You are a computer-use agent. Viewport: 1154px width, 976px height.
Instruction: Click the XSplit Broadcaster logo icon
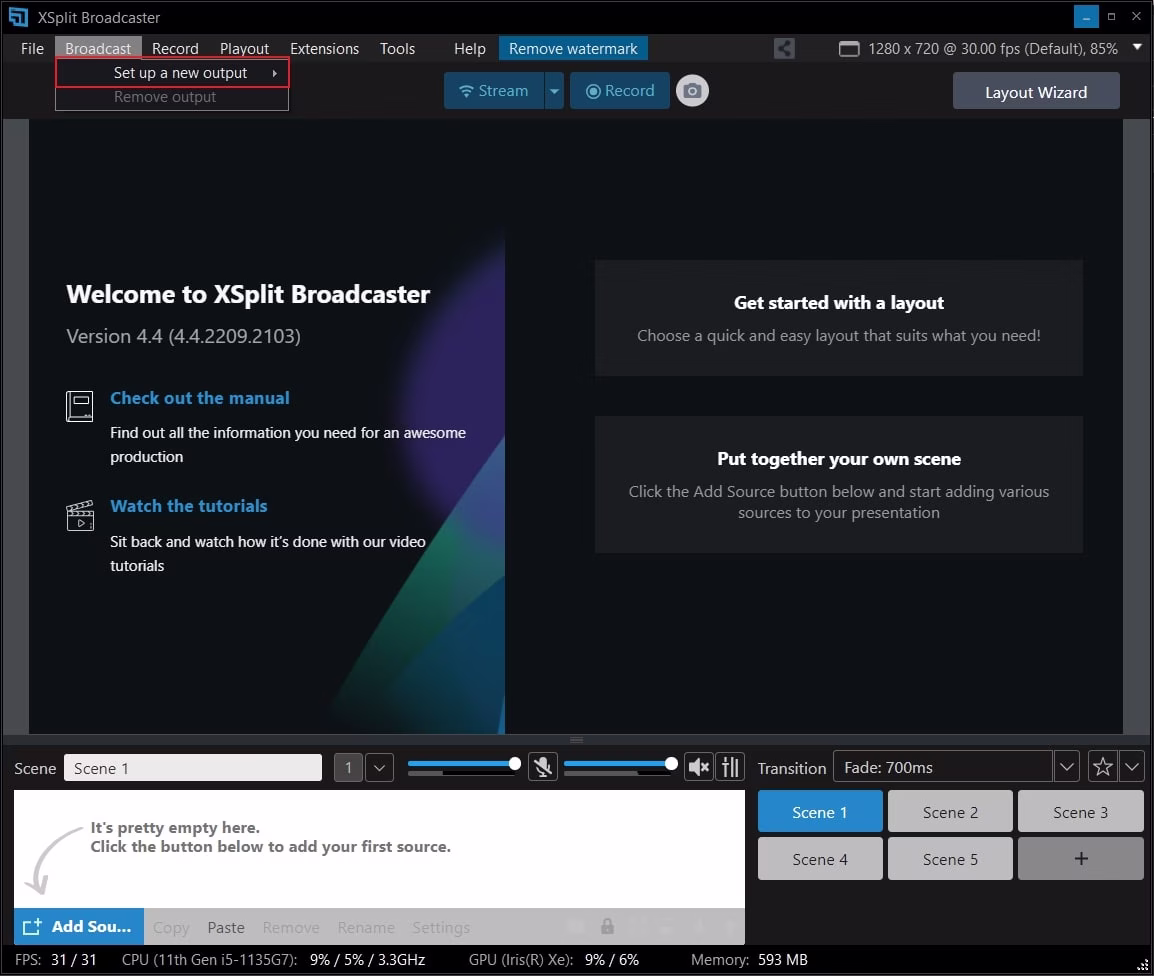[x=18, y=16]
